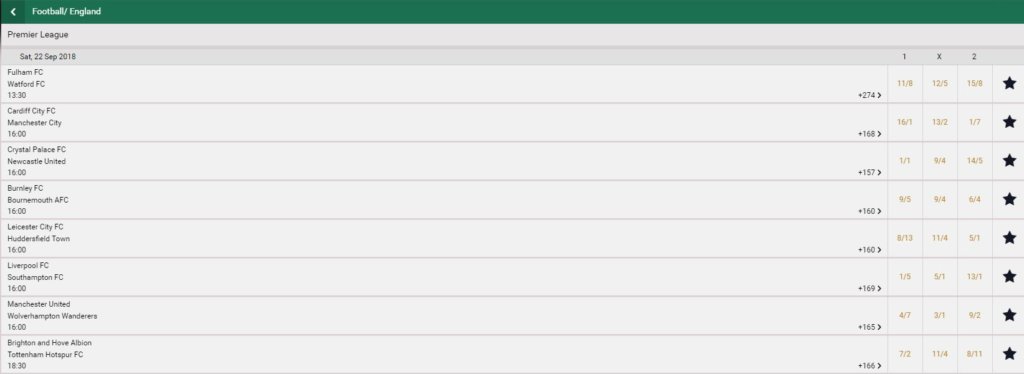Bet on Fulham home win at 11/8

tap(904, 84)
